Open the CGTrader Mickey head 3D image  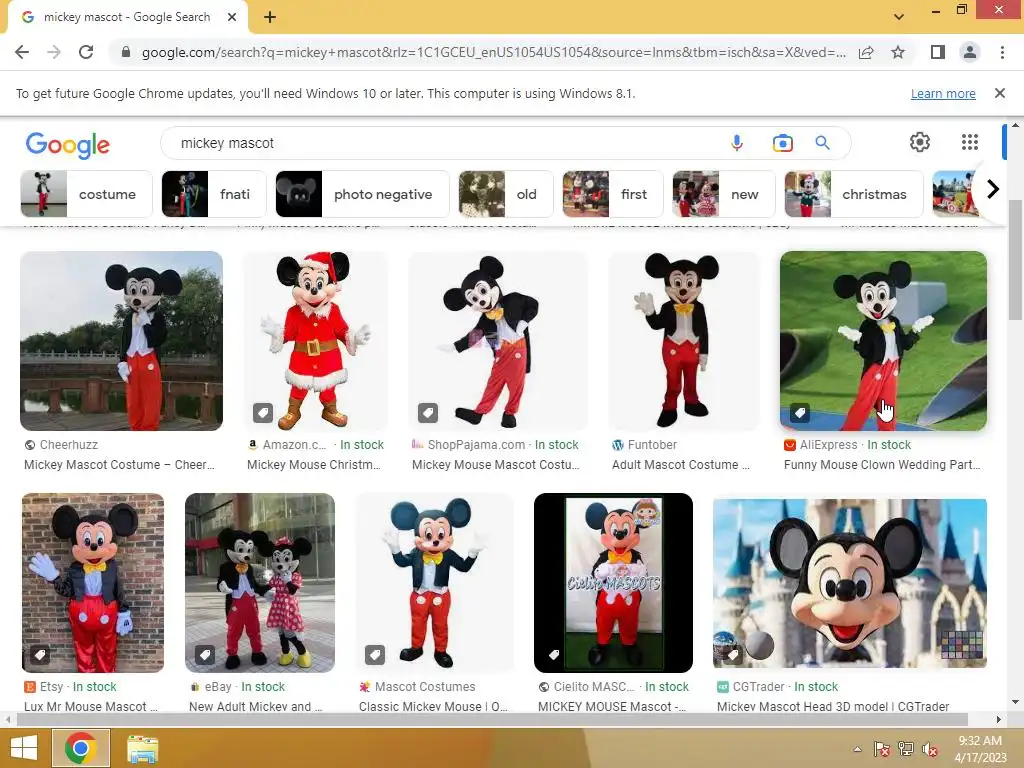coord(850,583)
